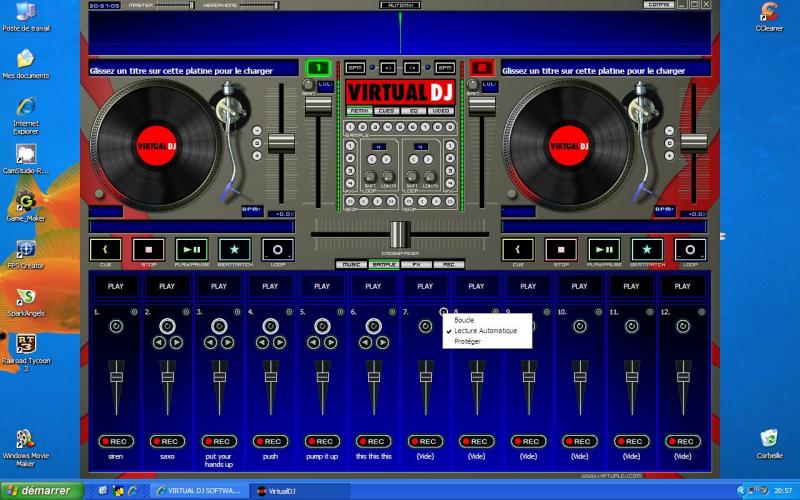Activate the right deck Loop button

(x=691, y=249)
